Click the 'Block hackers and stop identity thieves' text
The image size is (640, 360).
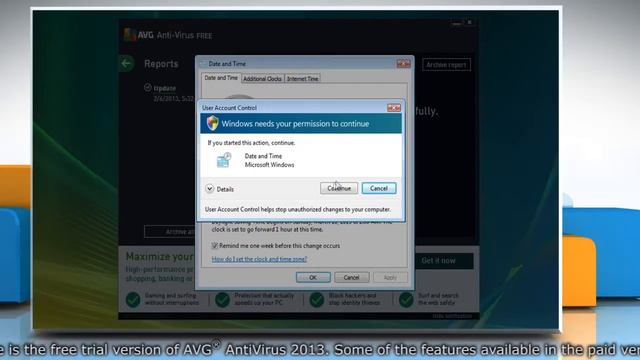354,299
